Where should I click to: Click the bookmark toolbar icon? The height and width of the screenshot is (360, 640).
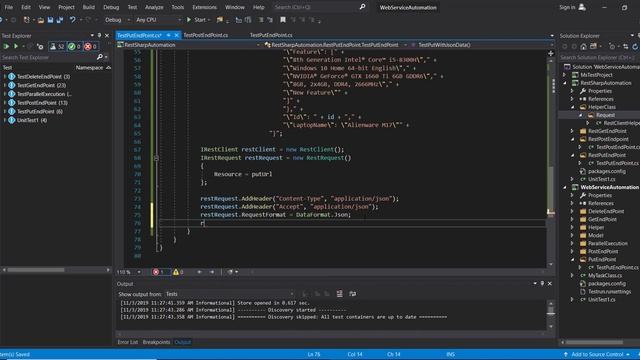coord(282,20)
